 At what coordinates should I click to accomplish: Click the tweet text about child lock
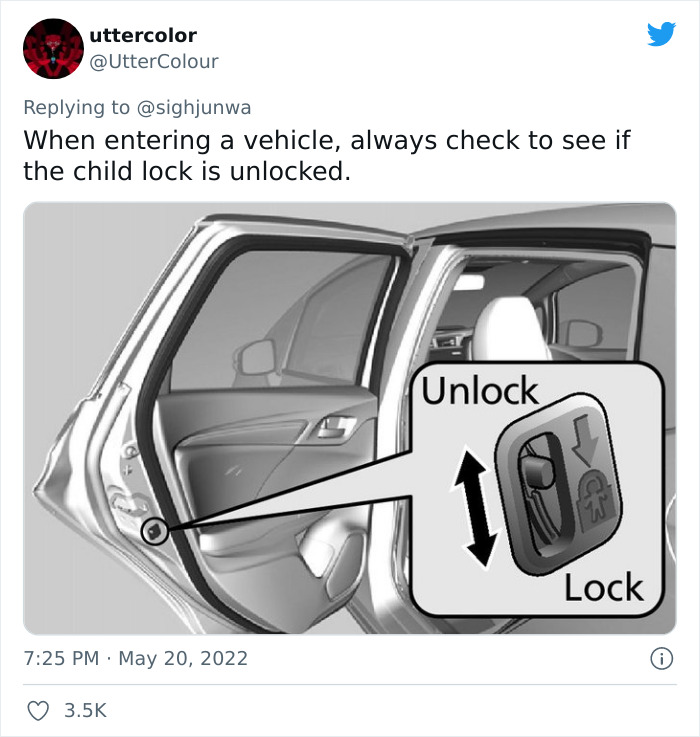coord(326,156)
